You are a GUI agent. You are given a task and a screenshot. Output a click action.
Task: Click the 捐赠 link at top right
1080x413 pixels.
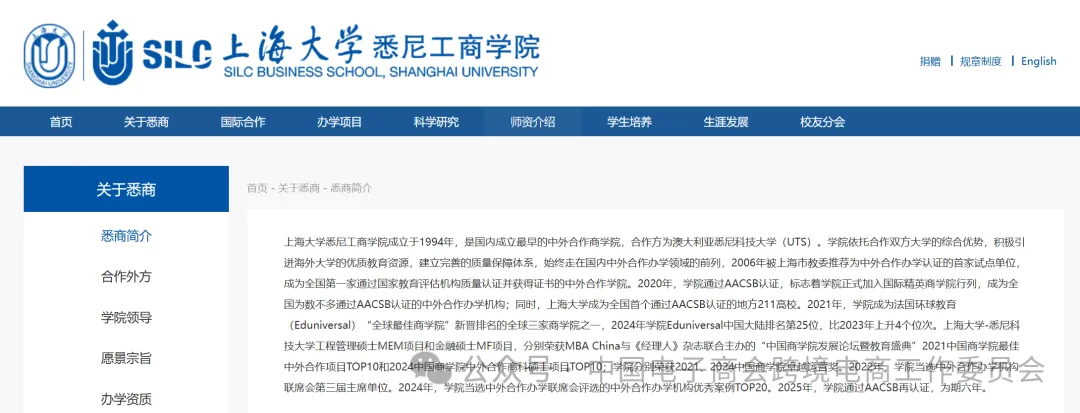point(930,61)
